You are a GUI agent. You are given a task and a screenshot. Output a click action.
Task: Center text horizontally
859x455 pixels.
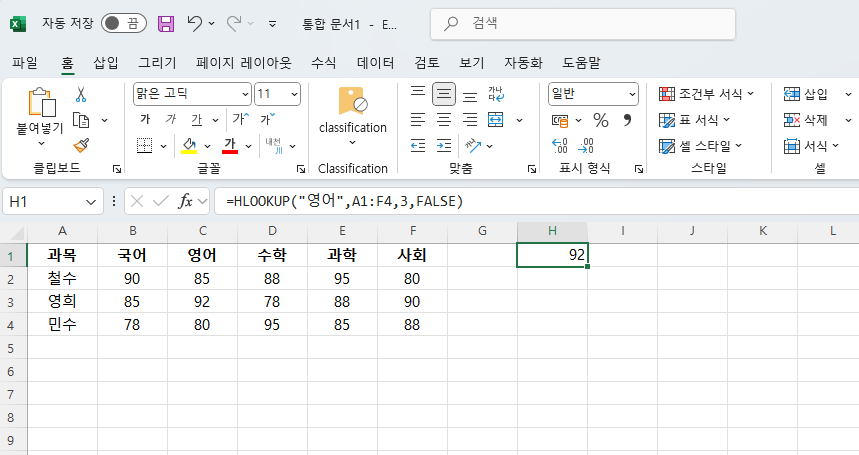(444, 120)
